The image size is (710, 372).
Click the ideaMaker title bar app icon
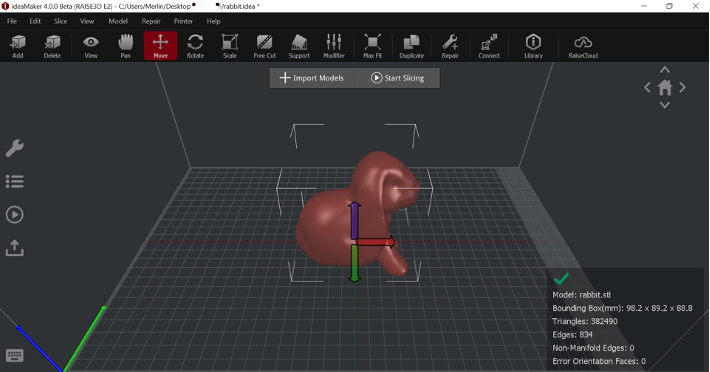(x=5, y=6)
